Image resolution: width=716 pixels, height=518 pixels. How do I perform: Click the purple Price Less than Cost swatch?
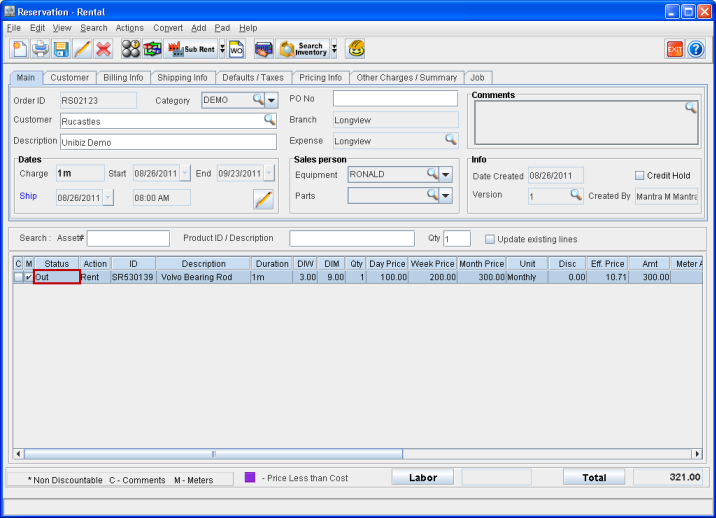pos(250,477)
